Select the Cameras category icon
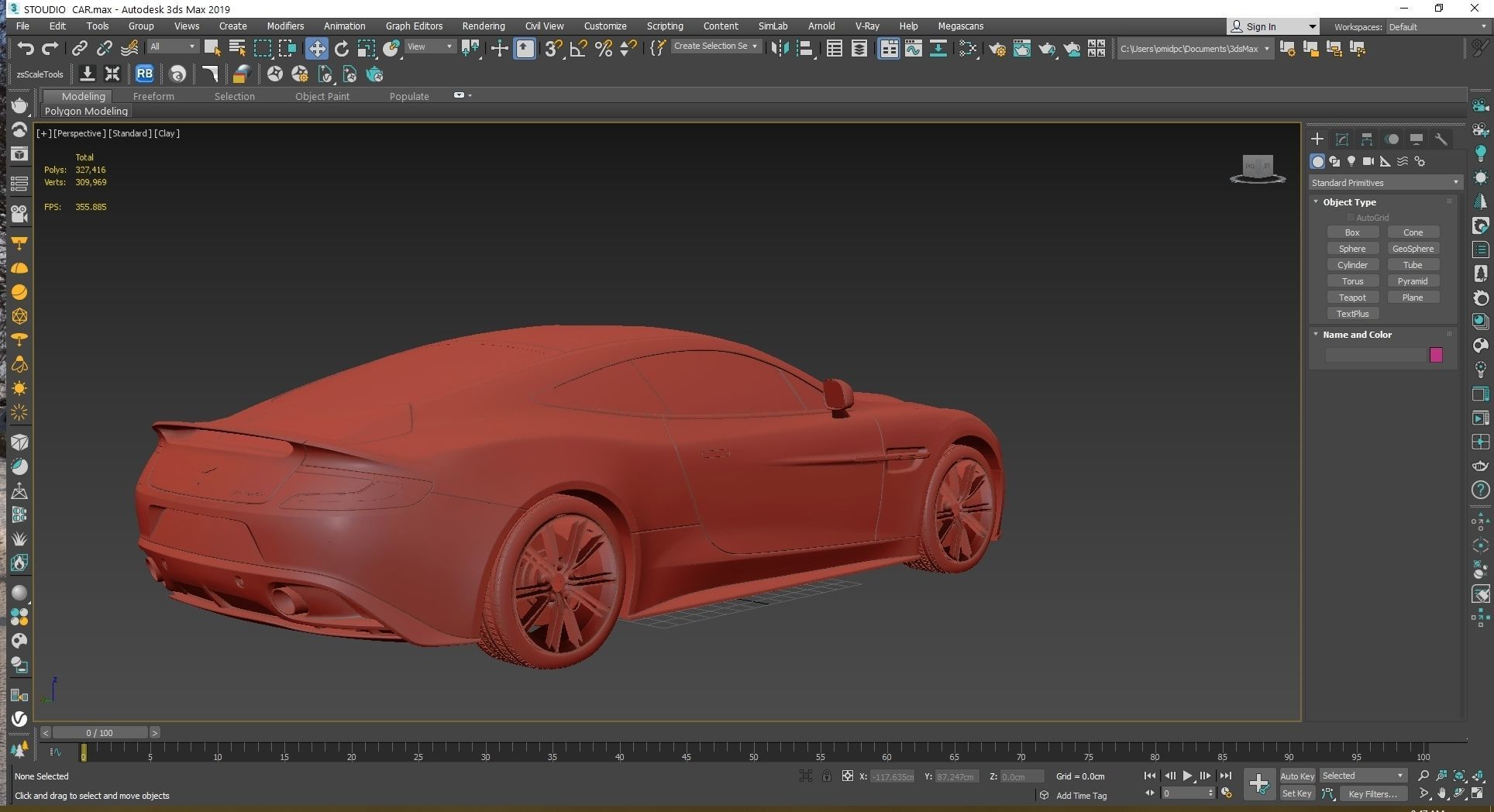1494x812 pixels. (1368, 161)
